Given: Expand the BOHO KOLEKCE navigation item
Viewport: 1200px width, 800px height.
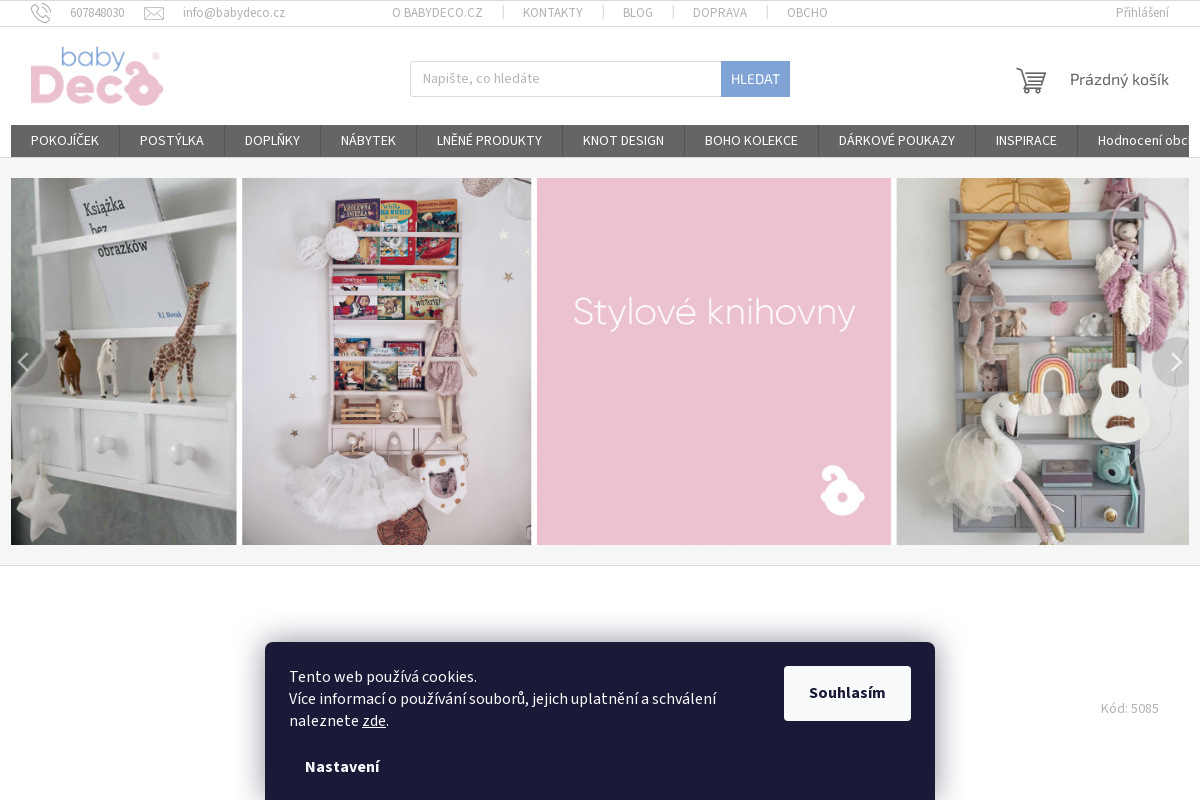Looking at the screenshot, I should click(751, 140).
